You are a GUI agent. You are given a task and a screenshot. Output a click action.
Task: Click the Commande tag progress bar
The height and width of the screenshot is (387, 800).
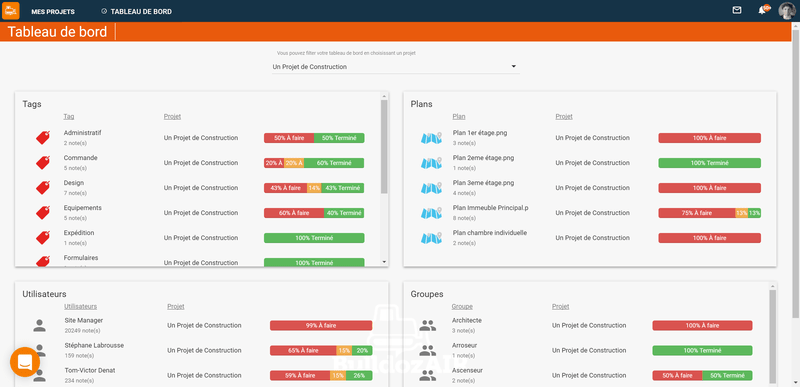(314, 163)
